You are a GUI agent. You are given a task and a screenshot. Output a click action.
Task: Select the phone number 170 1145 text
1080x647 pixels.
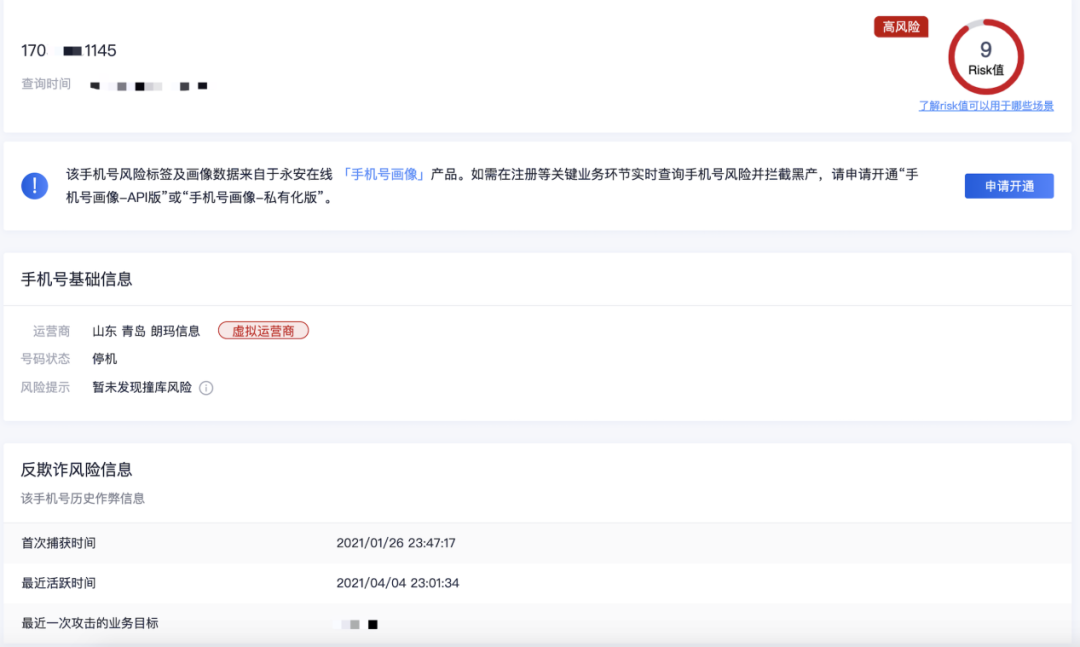pos(69,51)
